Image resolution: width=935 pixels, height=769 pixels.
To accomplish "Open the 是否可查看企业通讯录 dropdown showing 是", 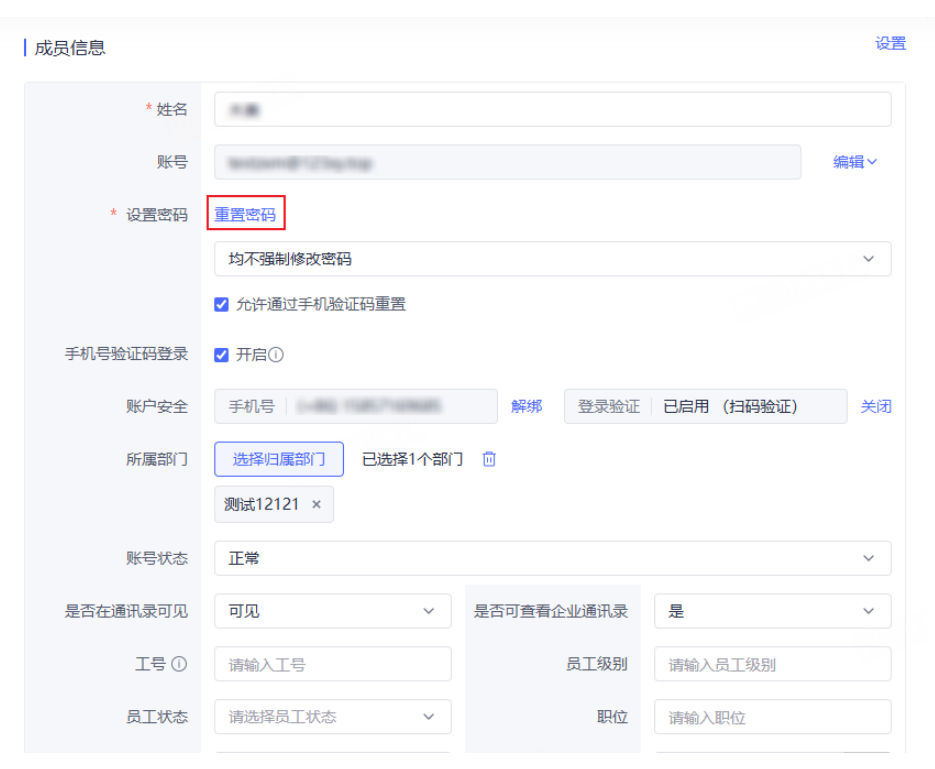I will pyautogui.click(x=772, y=611).
